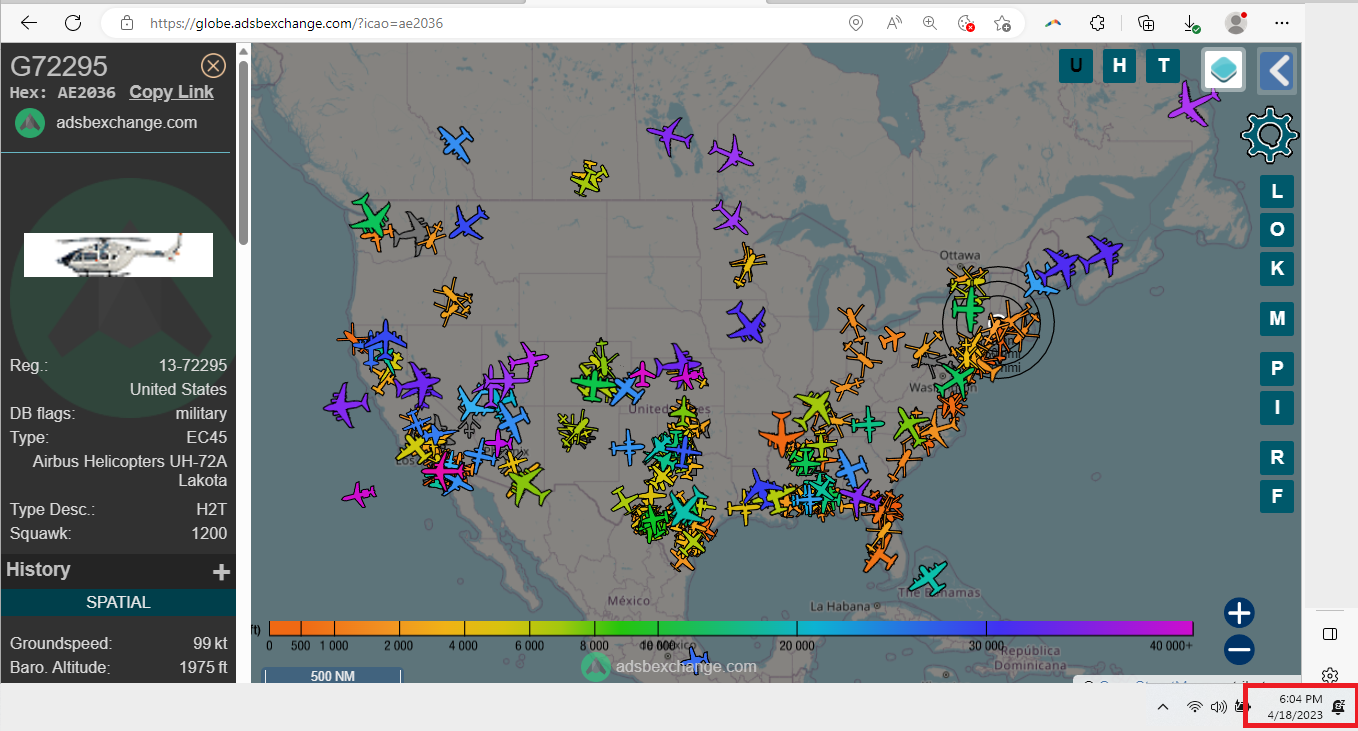Image resolution: width=1358 pixels, height=731 pixels.
Task: Click the colorful extension icon in toolbar
Action: [x=1053, y=22]
